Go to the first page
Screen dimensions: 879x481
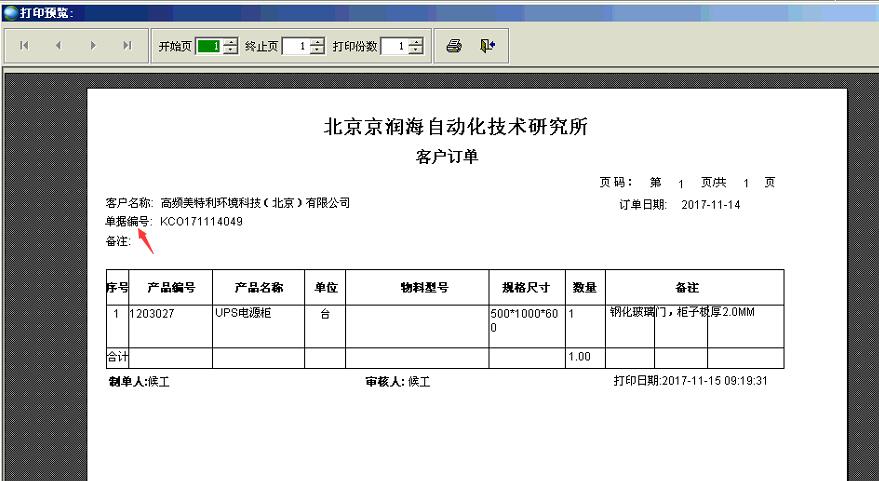point(24,46)
